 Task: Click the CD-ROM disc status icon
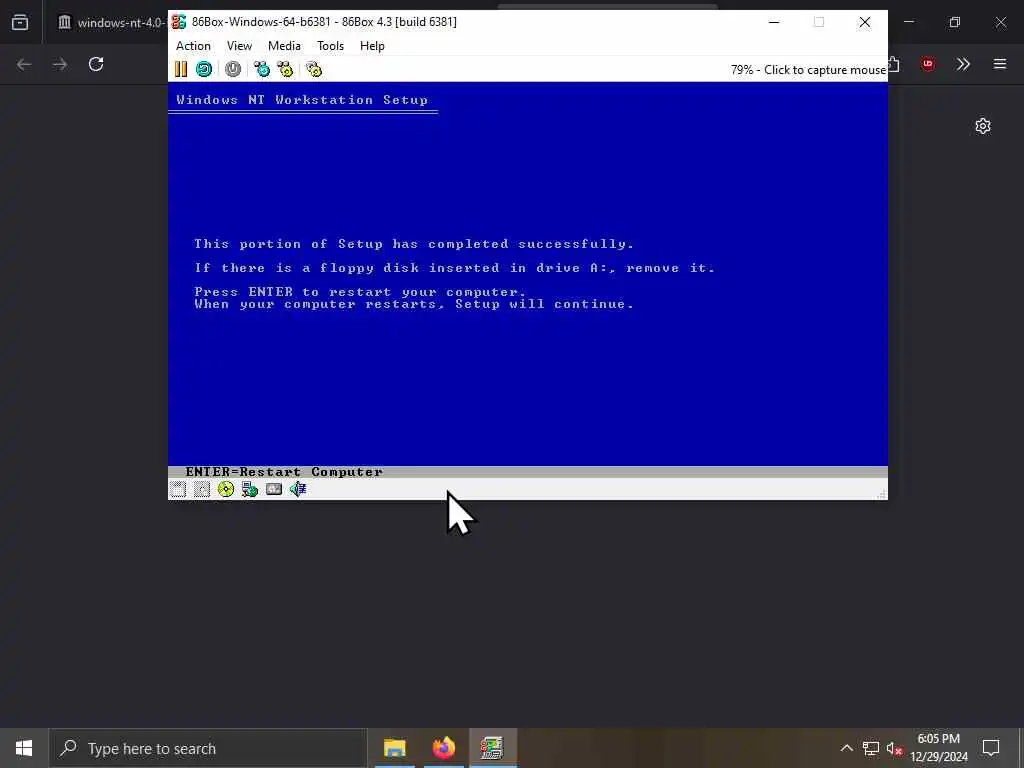(x=226, y=489)
